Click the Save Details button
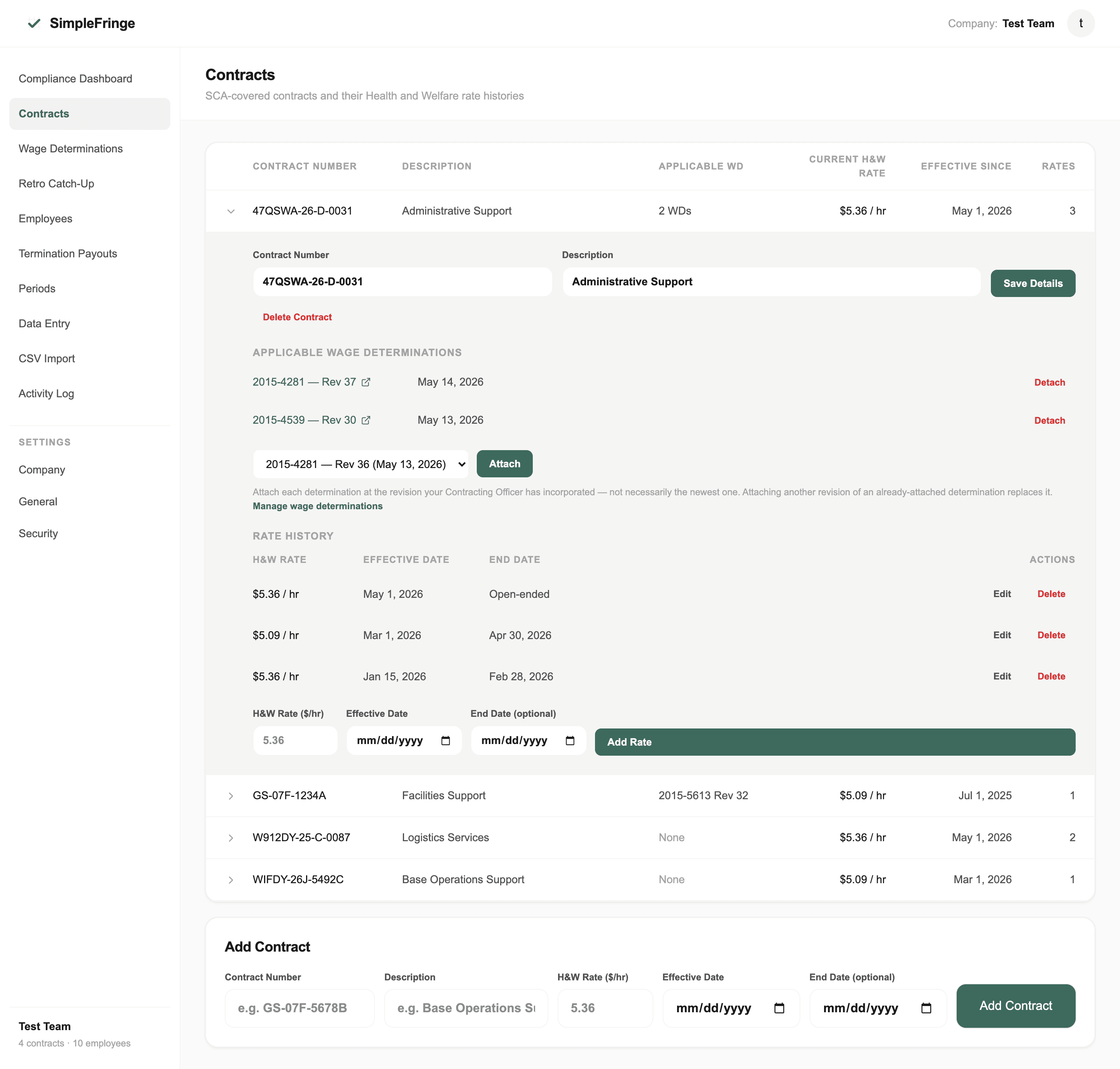 tap(1033, 283)
